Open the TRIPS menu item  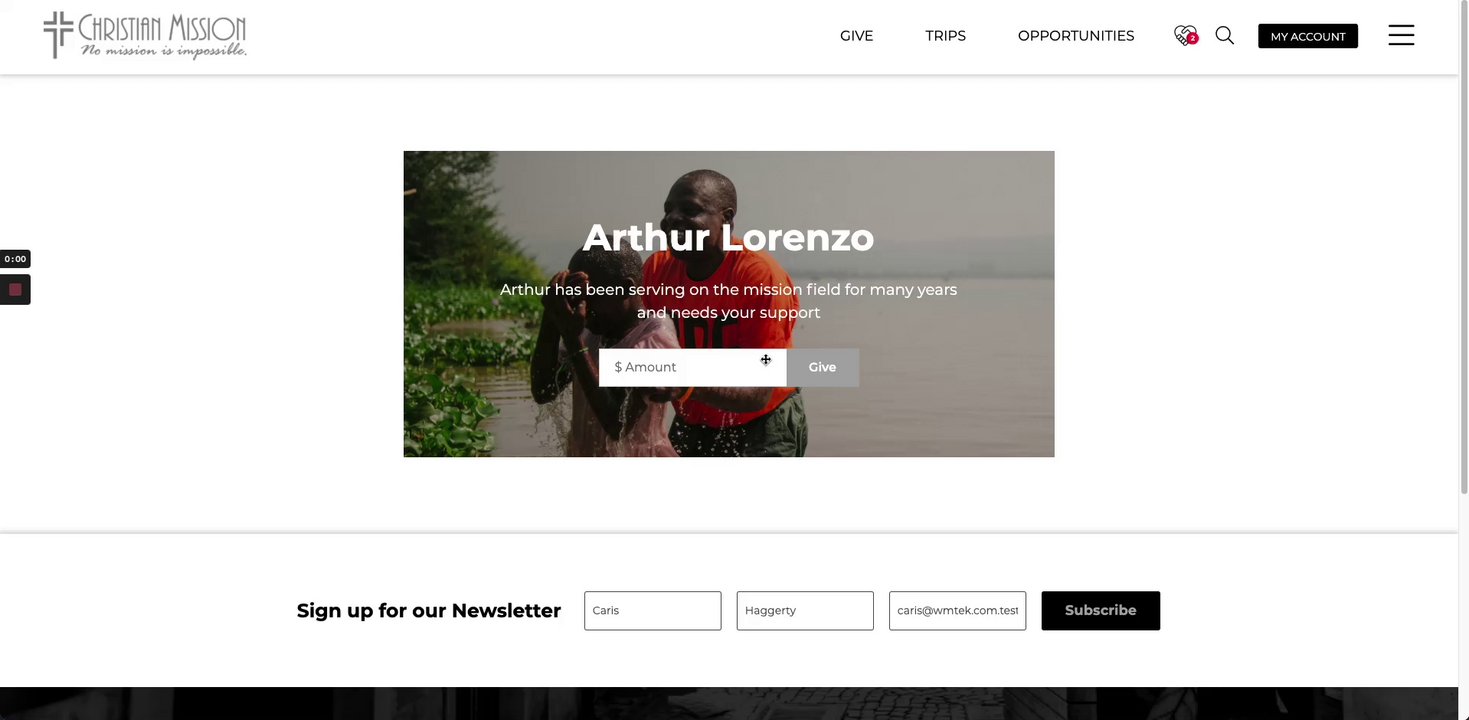pyautogui.click(x=945, y=36)
